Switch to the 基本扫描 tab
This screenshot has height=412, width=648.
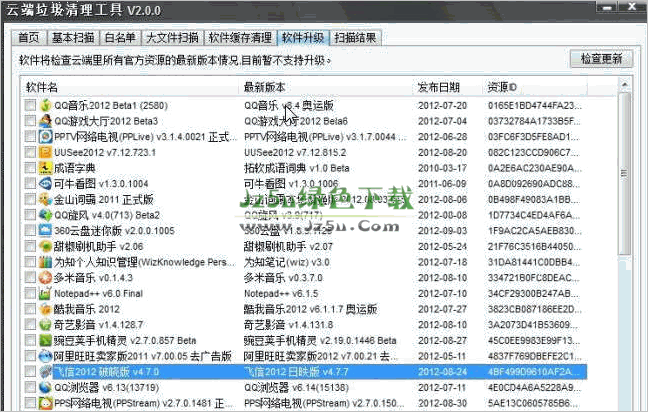73,38
